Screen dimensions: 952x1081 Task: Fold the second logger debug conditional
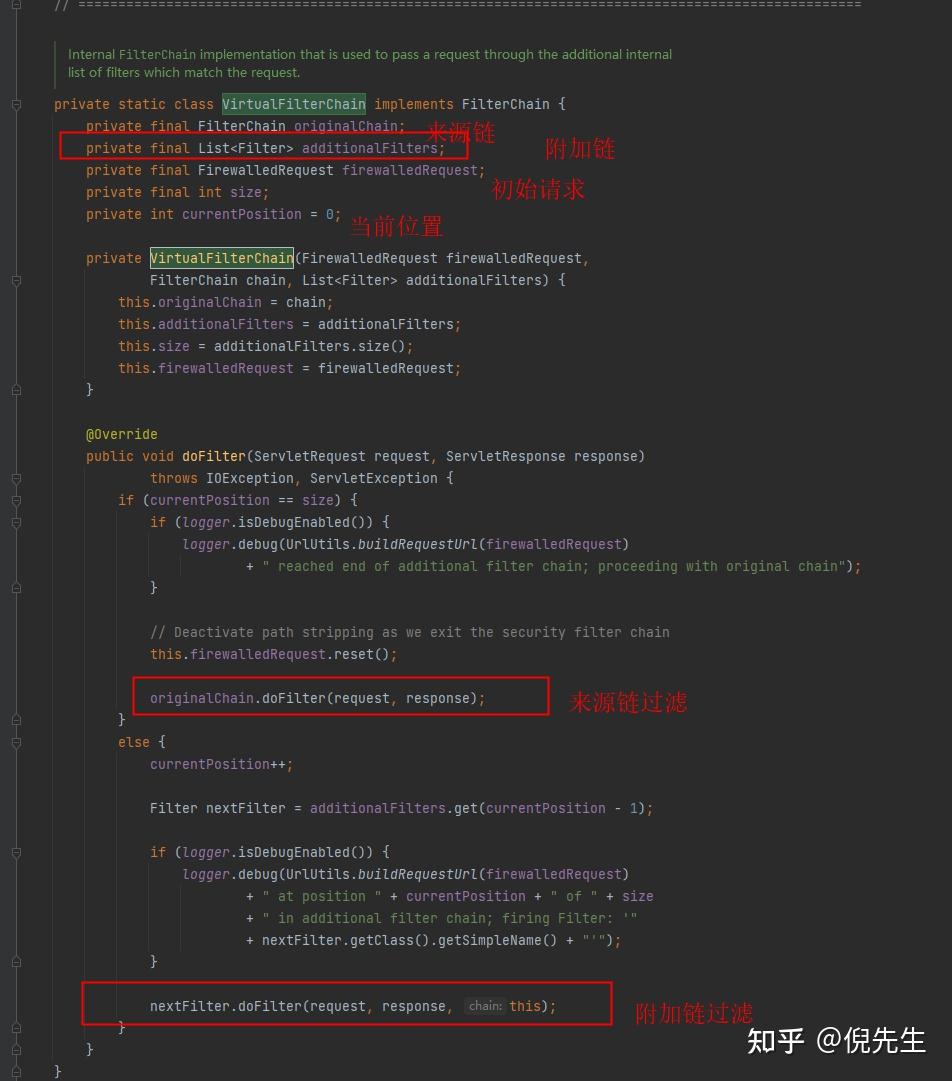pos(15,852)
